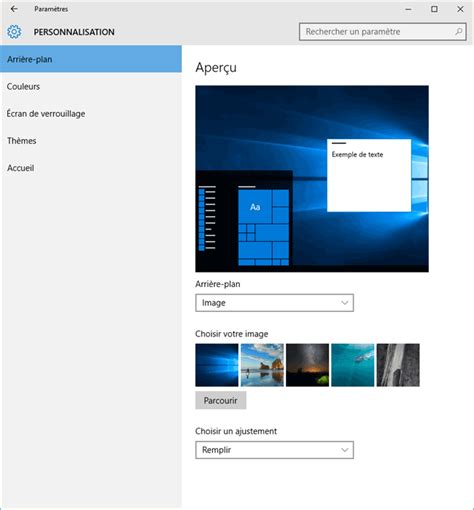Focus the Rechercher un paramètre field
Image resolution: width=474 pixels, height=510 pixels.
tap(382, 32)
